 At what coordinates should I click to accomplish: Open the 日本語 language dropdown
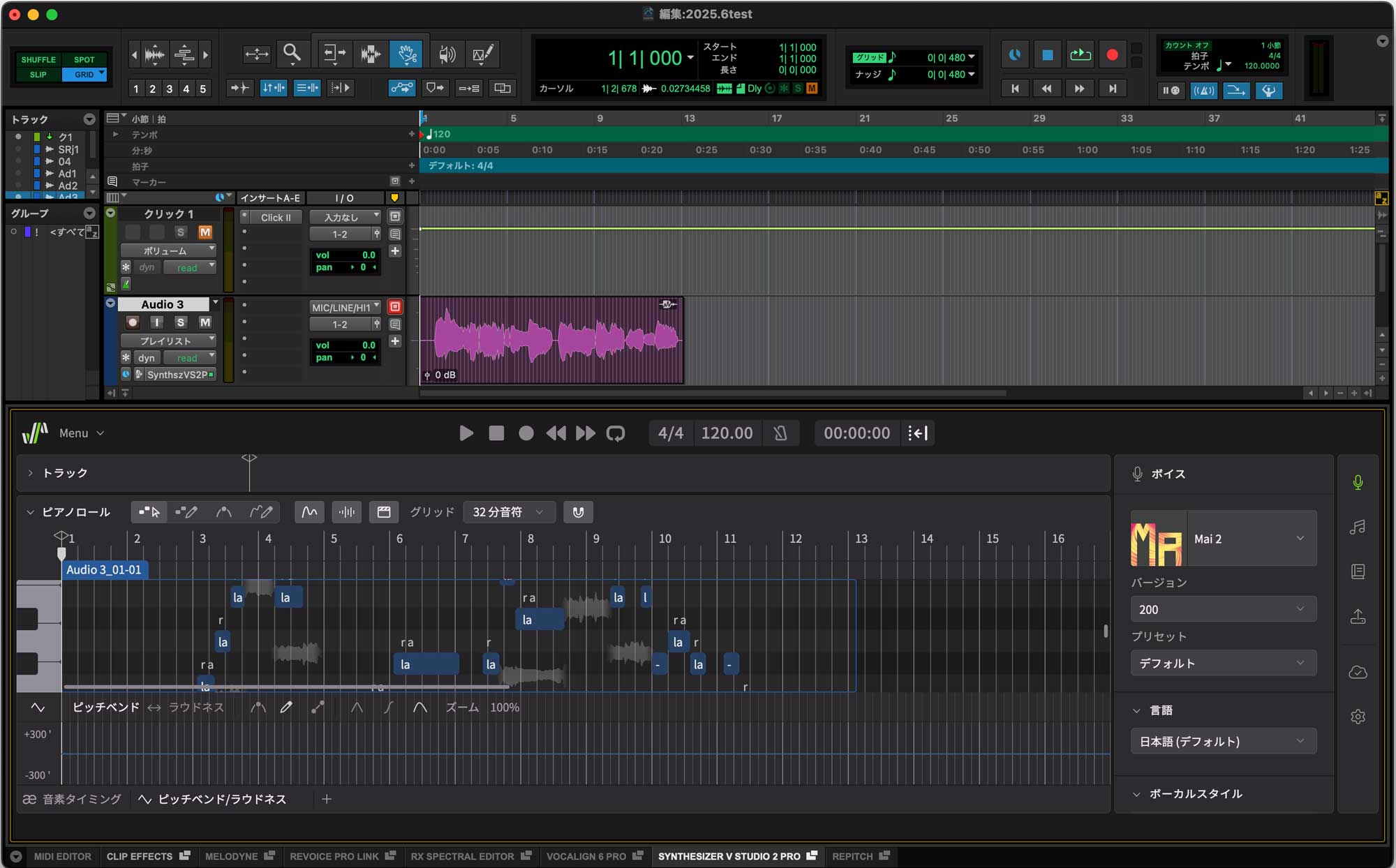[x=1224, y=741]
